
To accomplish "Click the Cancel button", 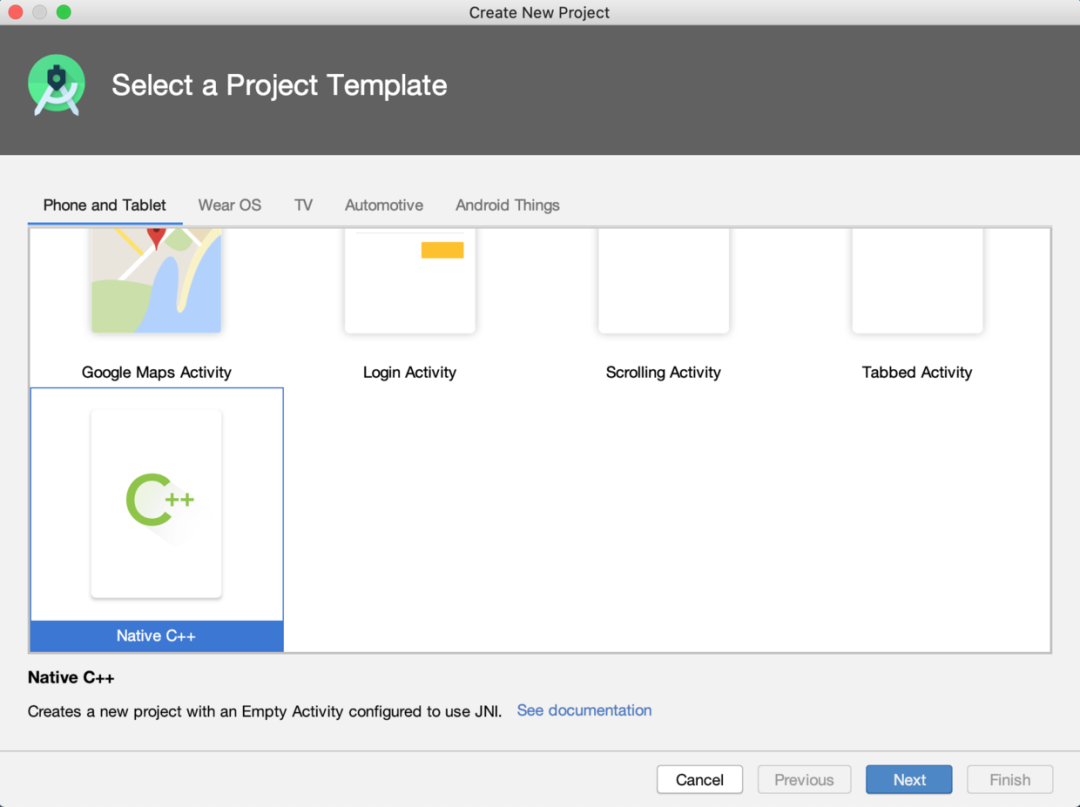I will [699, 779].
